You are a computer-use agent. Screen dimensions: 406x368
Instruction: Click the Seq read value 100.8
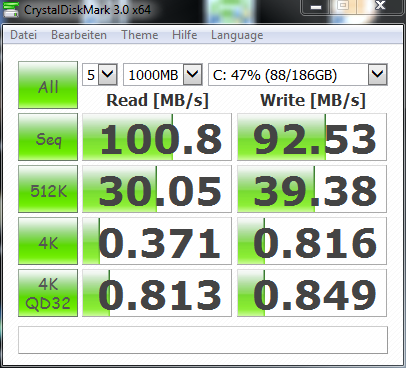point(157,137)
